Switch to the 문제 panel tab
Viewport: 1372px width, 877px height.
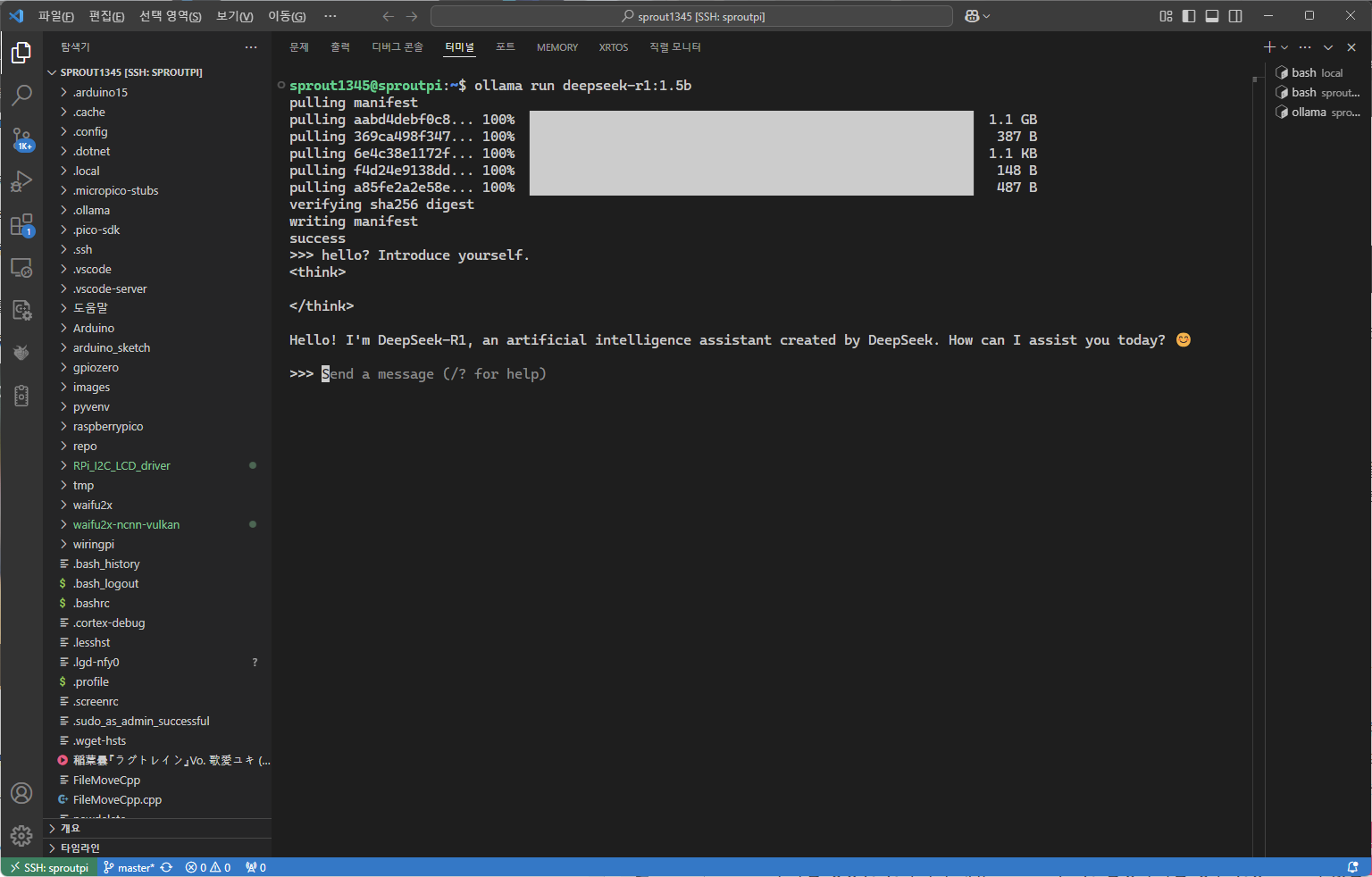299,47
